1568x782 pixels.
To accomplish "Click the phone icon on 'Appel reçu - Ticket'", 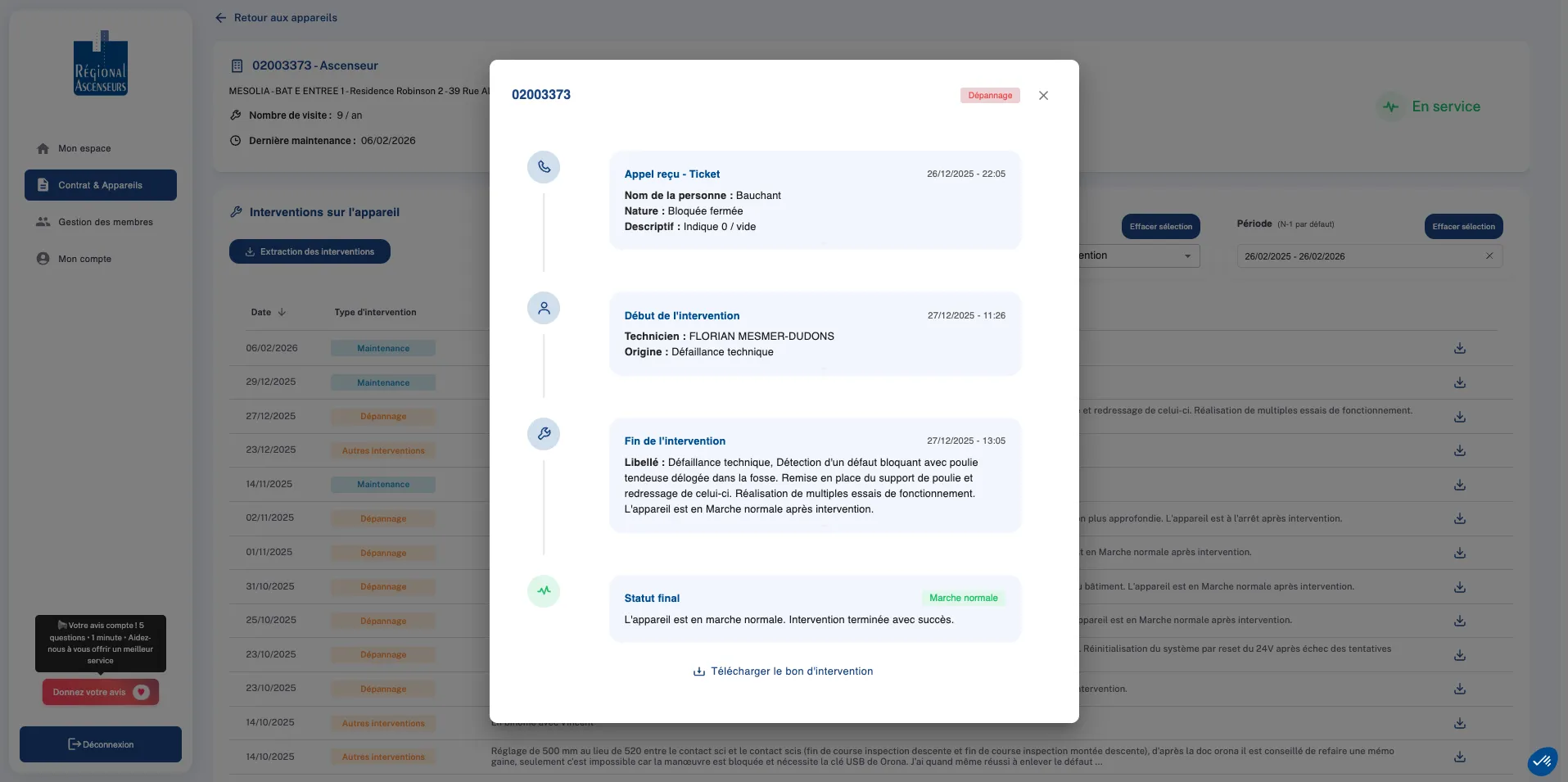I will 544,167.
